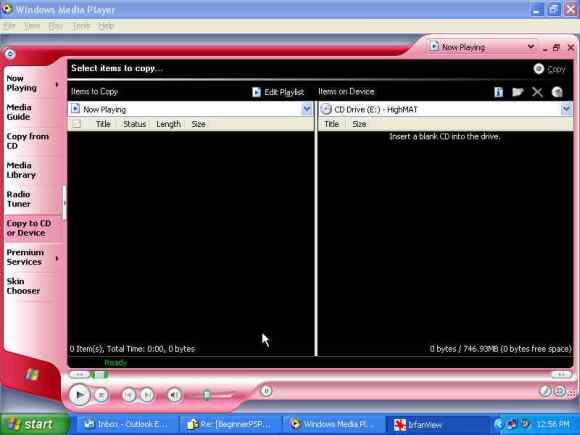This screenshot has width=580, height=435.
Task: Click the rewind button on seek bar
Action: [x=79, y=375]
